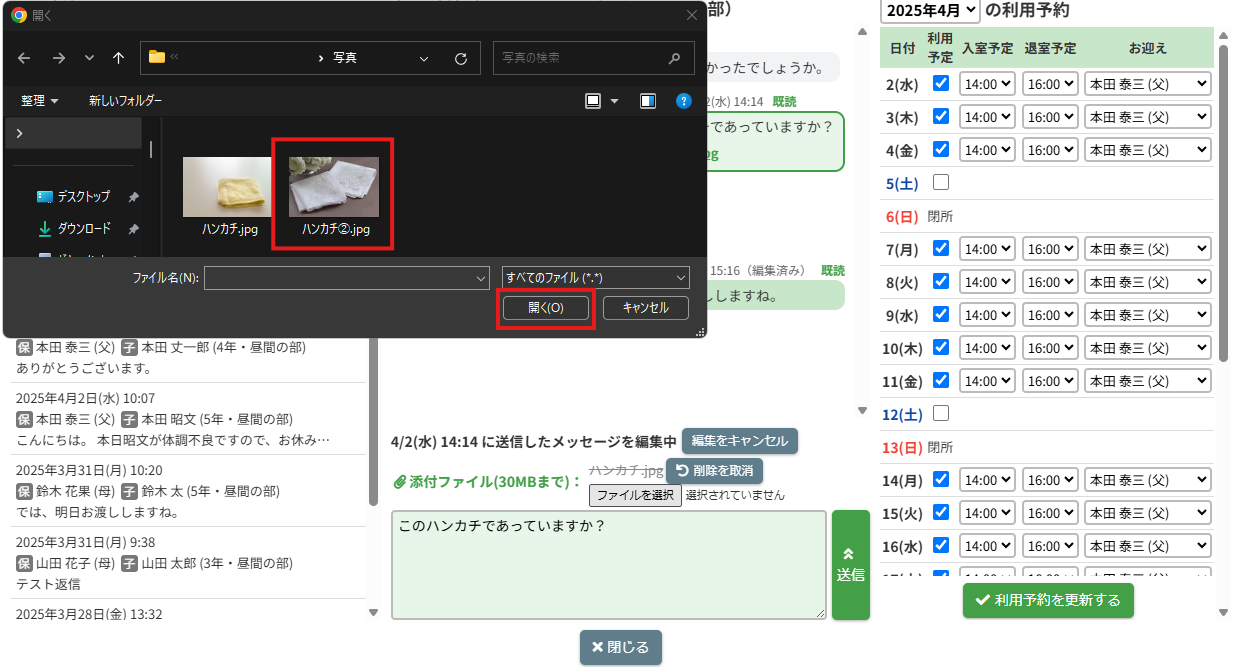
Task: Open the file type filter すべてのファイル dropdown
Action: click(x=596, y=277)
